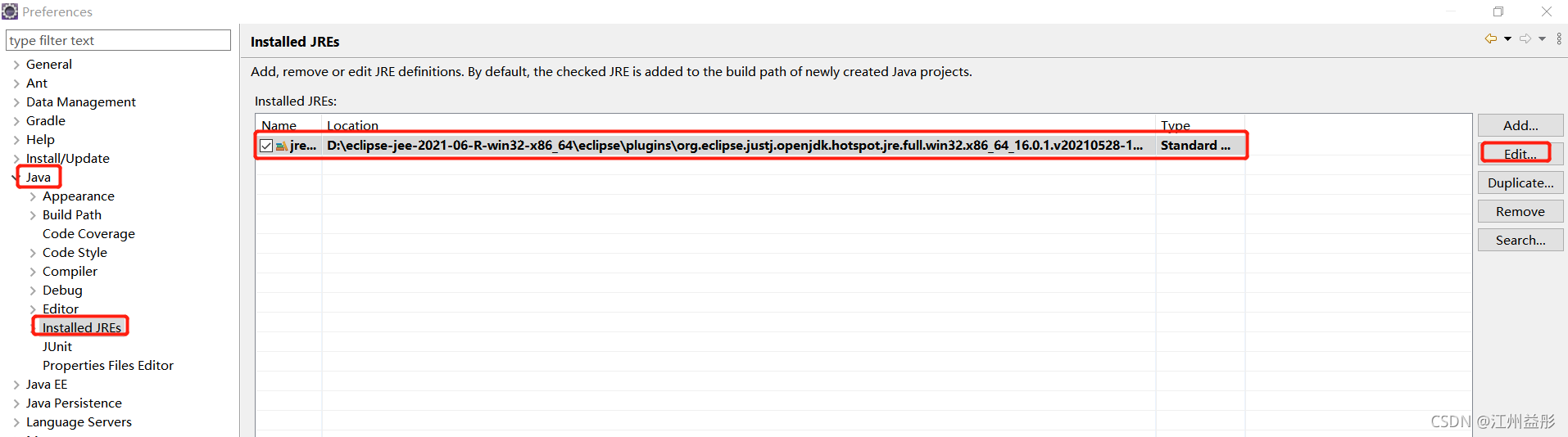The width and height of the screenshot is (1568, 437).
Task: Click the Location column header
Action: (739, 125)
